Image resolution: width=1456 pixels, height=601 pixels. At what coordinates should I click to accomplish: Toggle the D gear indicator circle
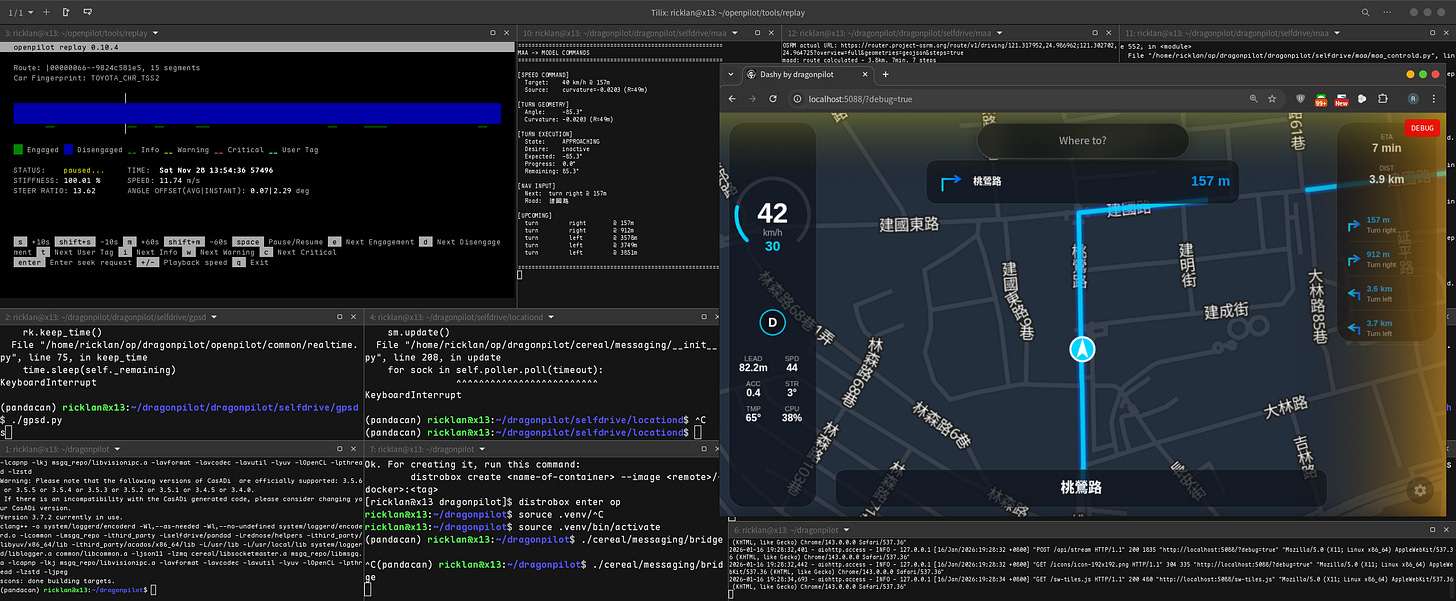[771, 322]
